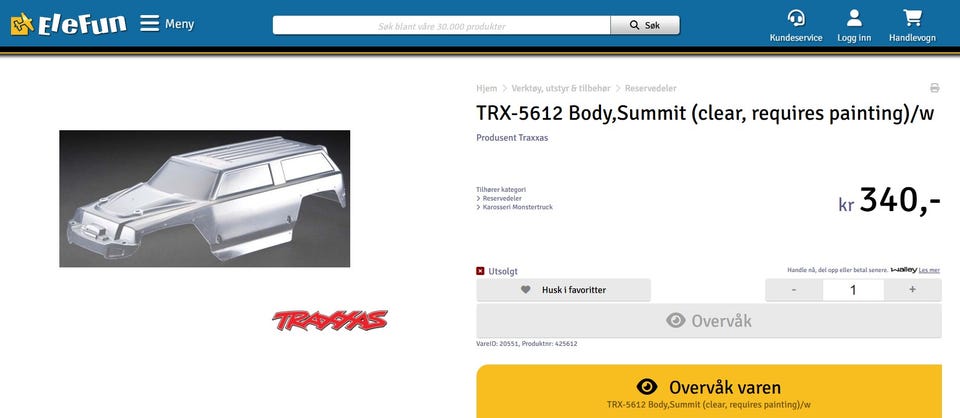Click yellow Overvåk varen banner
The image size is (960, 418).
click(709, 391)
